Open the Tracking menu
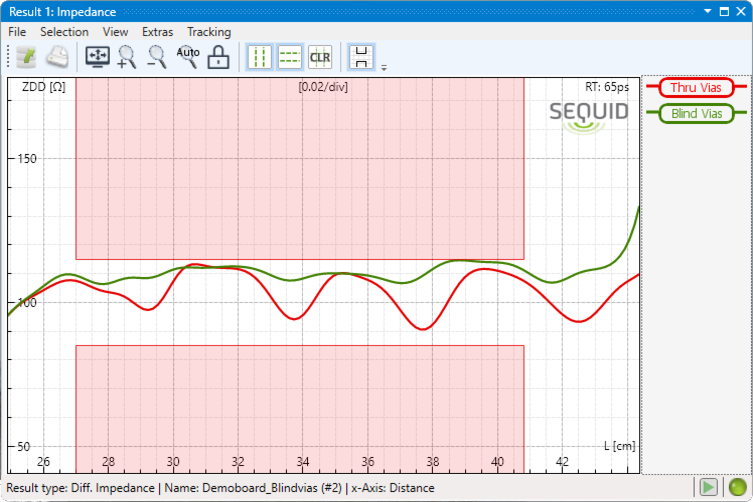The width and height of the screenshot is (753, 502). pos(208,32)
